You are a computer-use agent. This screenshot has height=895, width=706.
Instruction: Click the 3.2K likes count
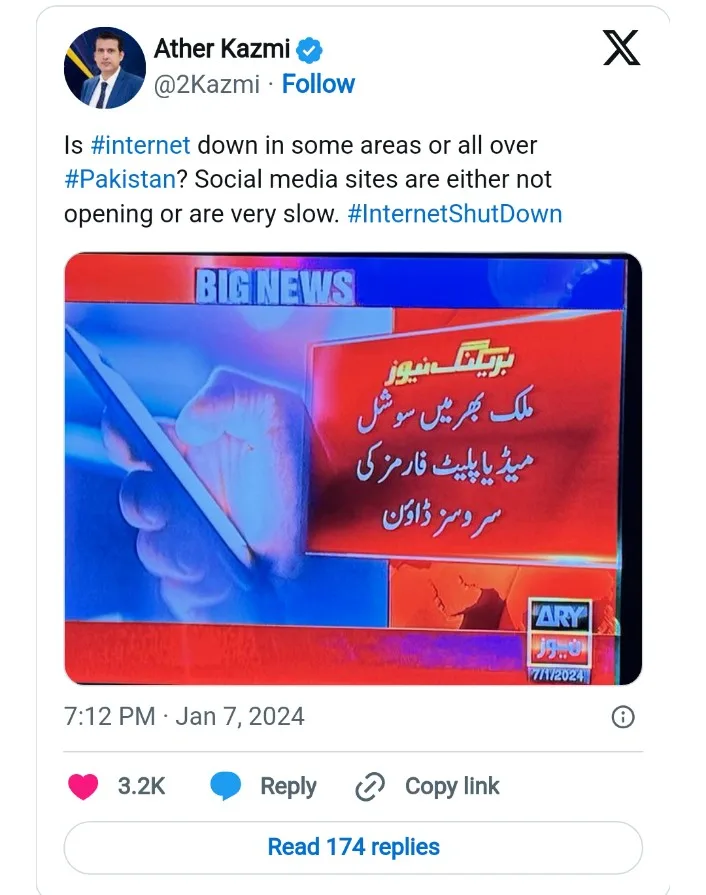pos(141,786)
